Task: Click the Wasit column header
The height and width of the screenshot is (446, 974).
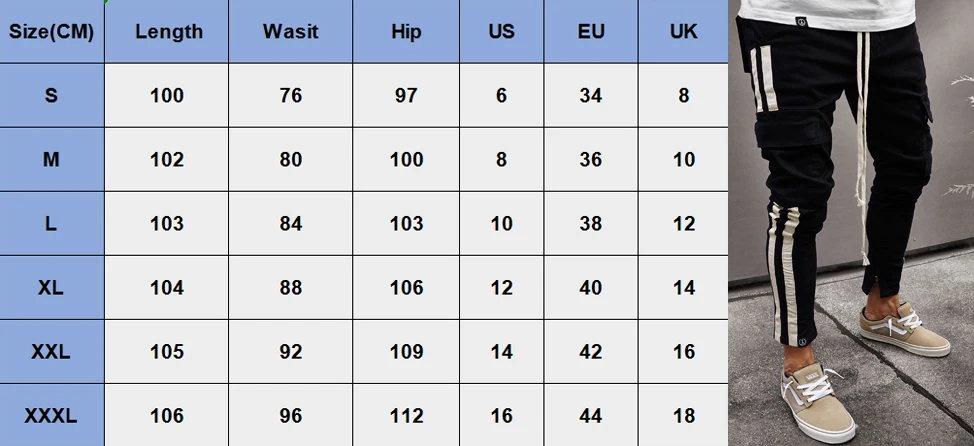Action: (291, 31)
